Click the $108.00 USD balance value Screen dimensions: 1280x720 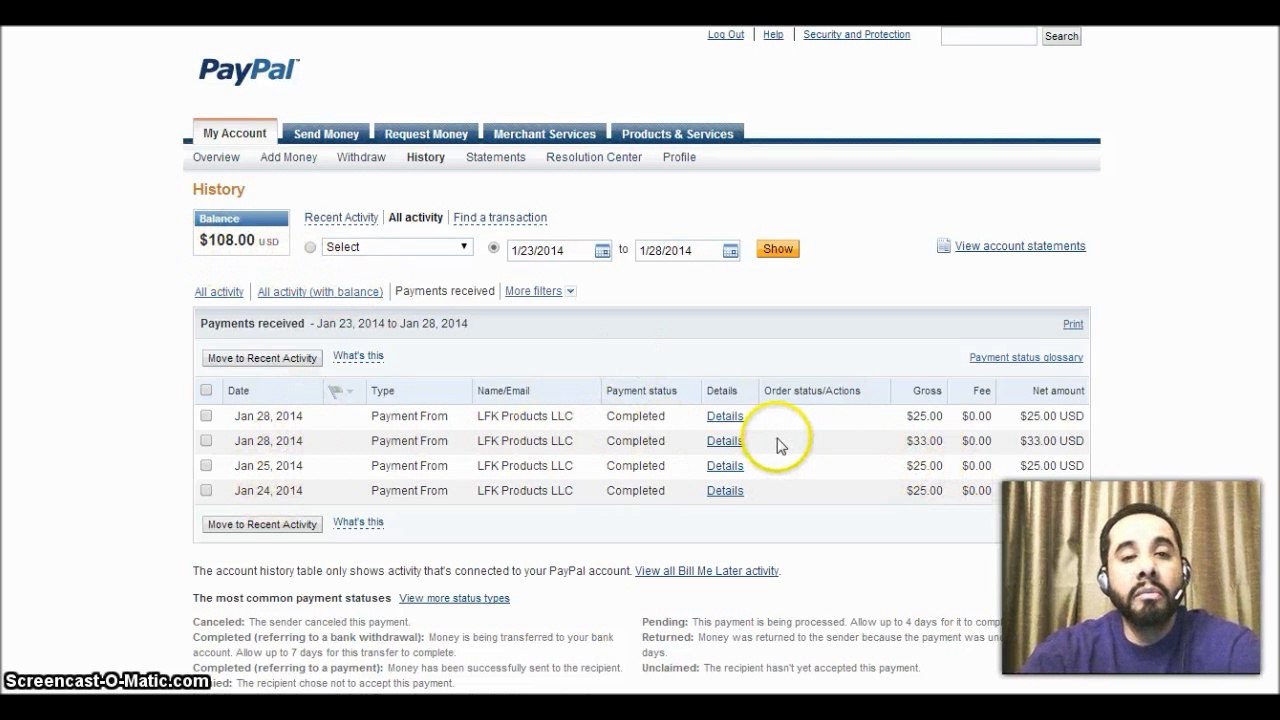[240, 240]
